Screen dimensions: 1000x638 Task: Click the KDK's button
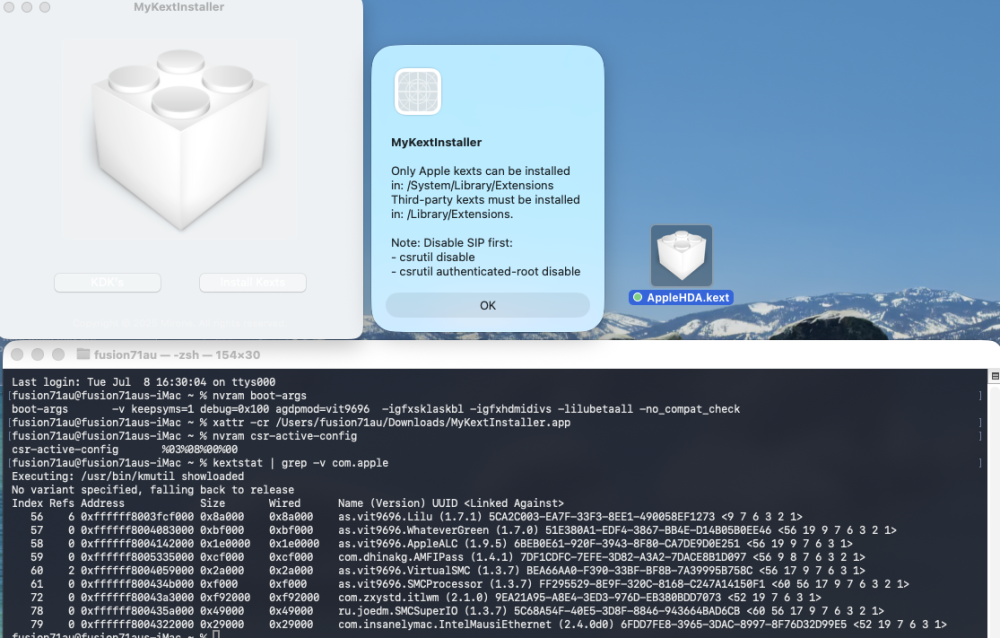point(107,282)
